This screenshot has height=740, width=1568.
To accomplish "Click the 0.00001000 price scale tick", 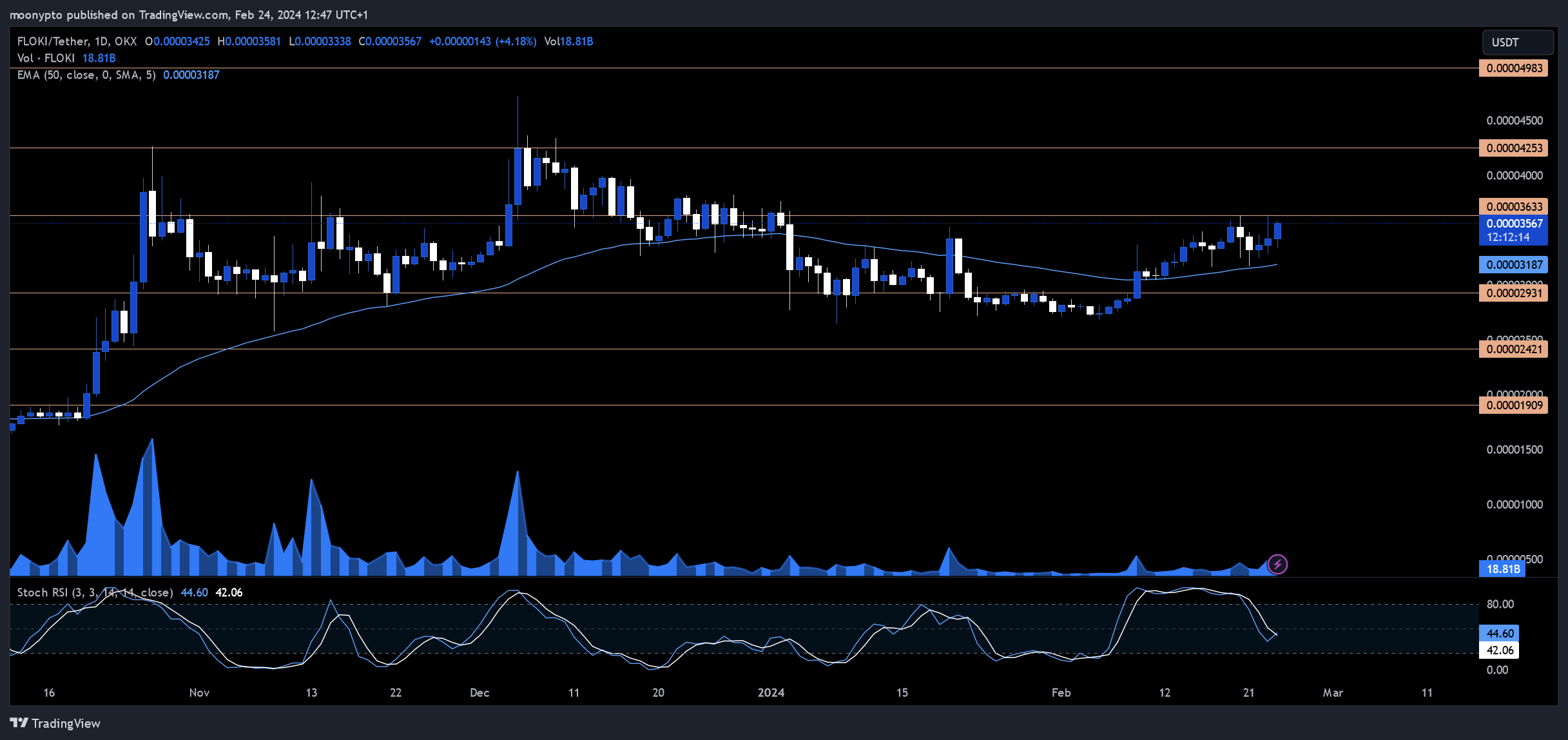I will (x=1515, y=505).
